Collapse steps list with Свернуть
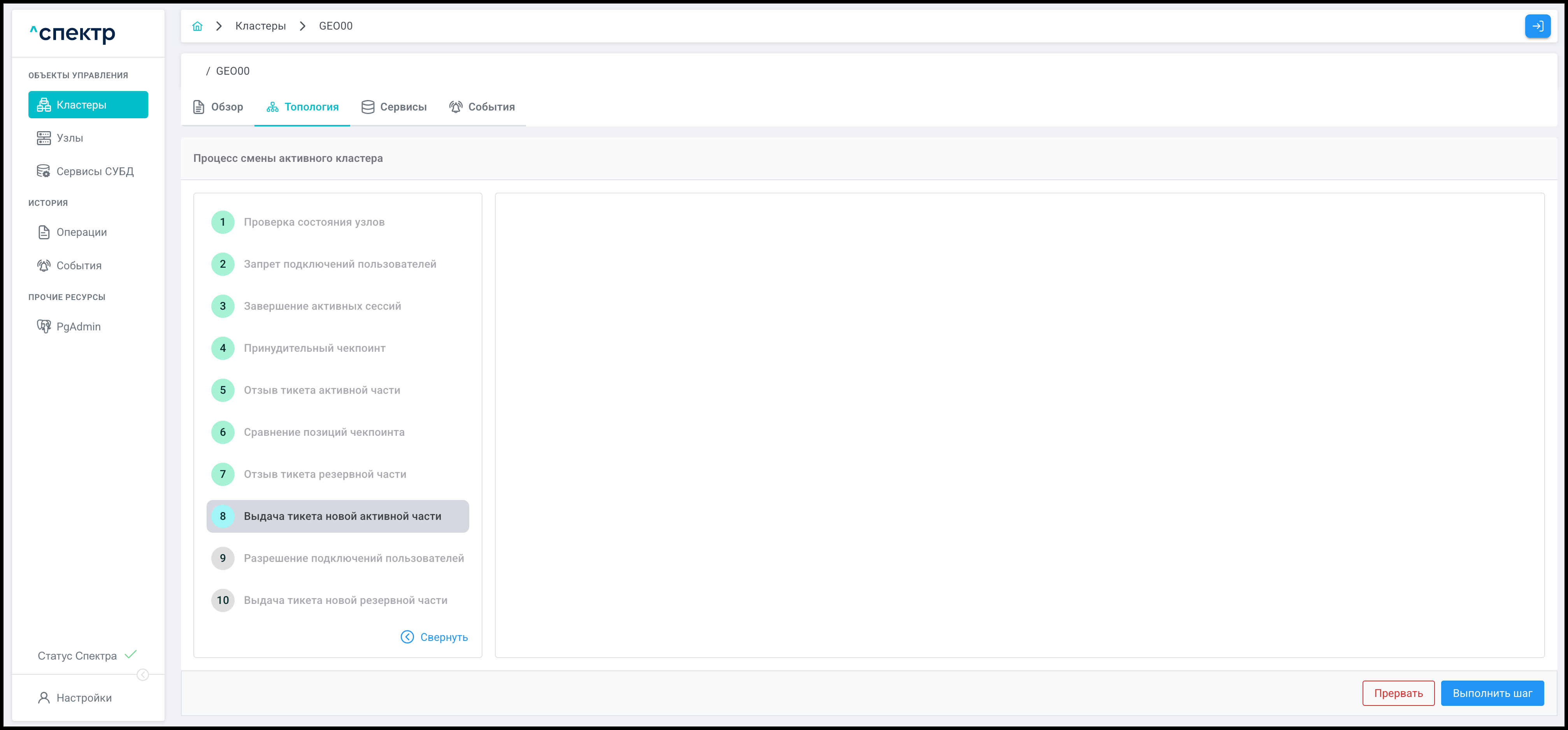 coord(434,637)
